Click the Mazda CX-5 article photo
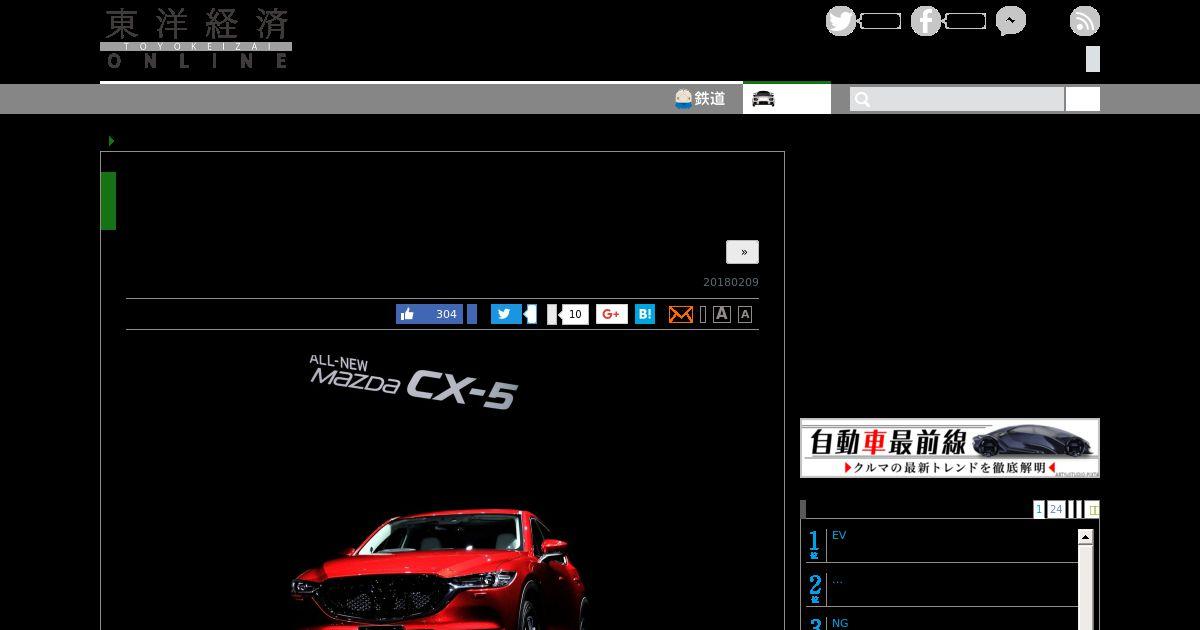The image size is (1200, 630). tap(442, 488)
